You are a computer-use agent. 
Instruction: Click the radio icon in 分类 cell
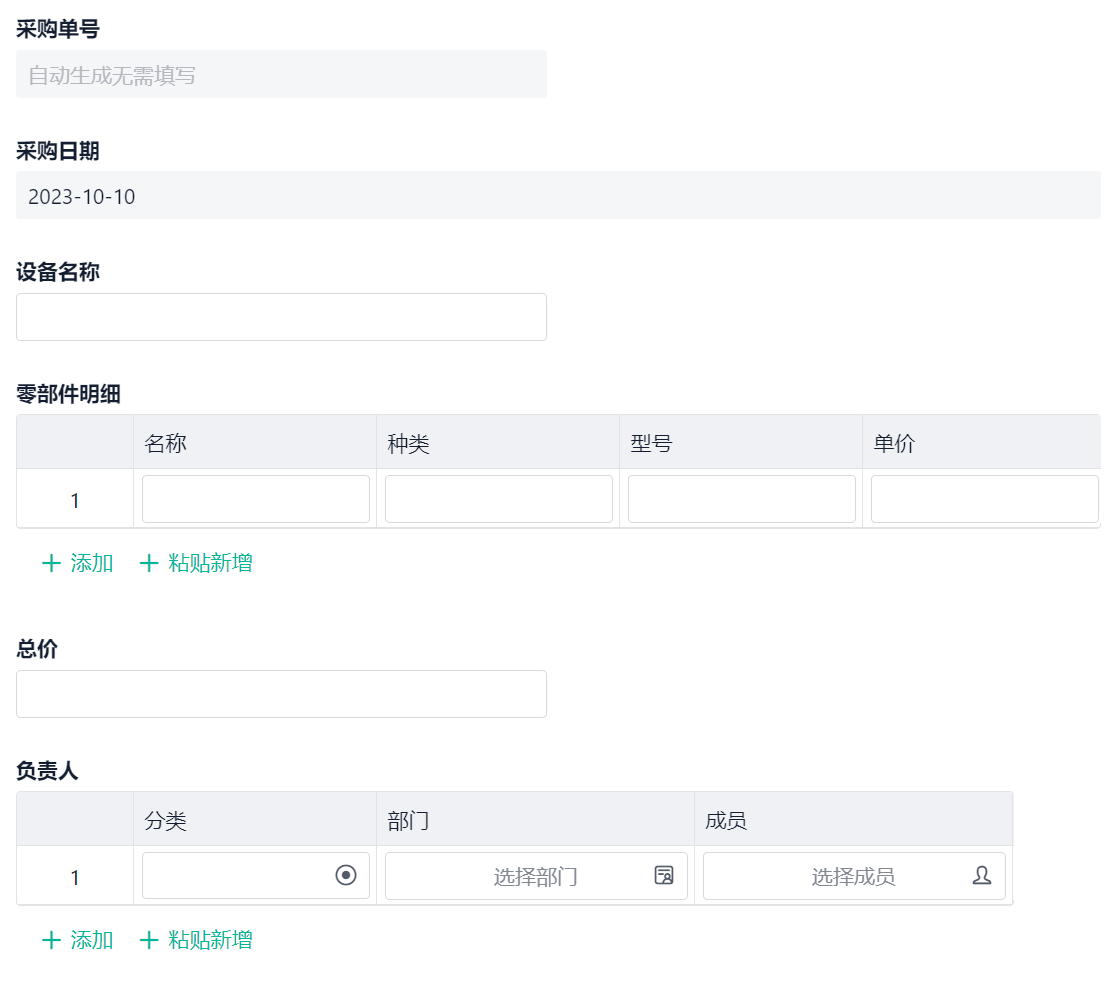pos(346,876)
